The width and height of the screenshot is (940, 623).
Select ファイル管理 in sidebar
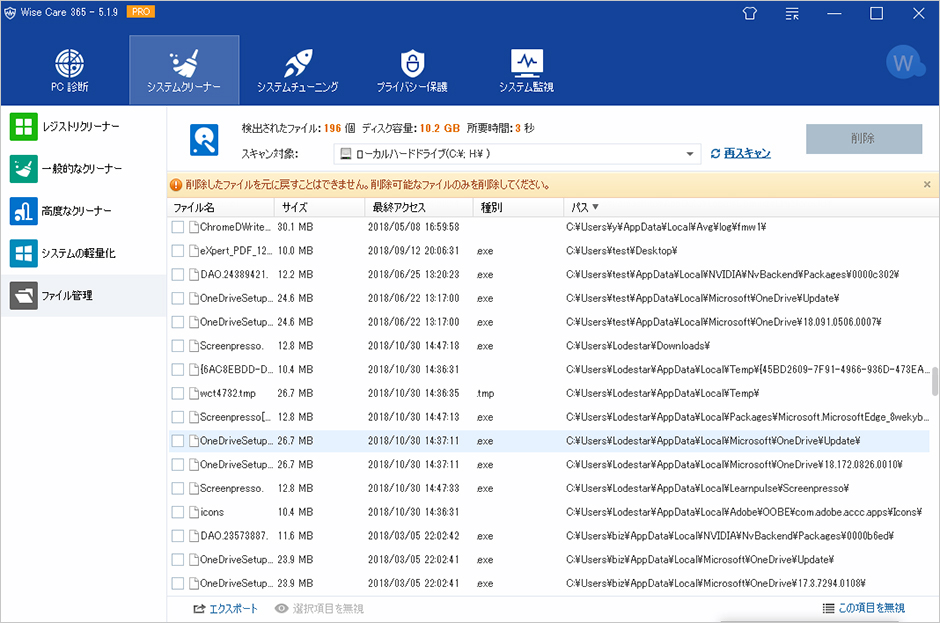tap(83, 295)
